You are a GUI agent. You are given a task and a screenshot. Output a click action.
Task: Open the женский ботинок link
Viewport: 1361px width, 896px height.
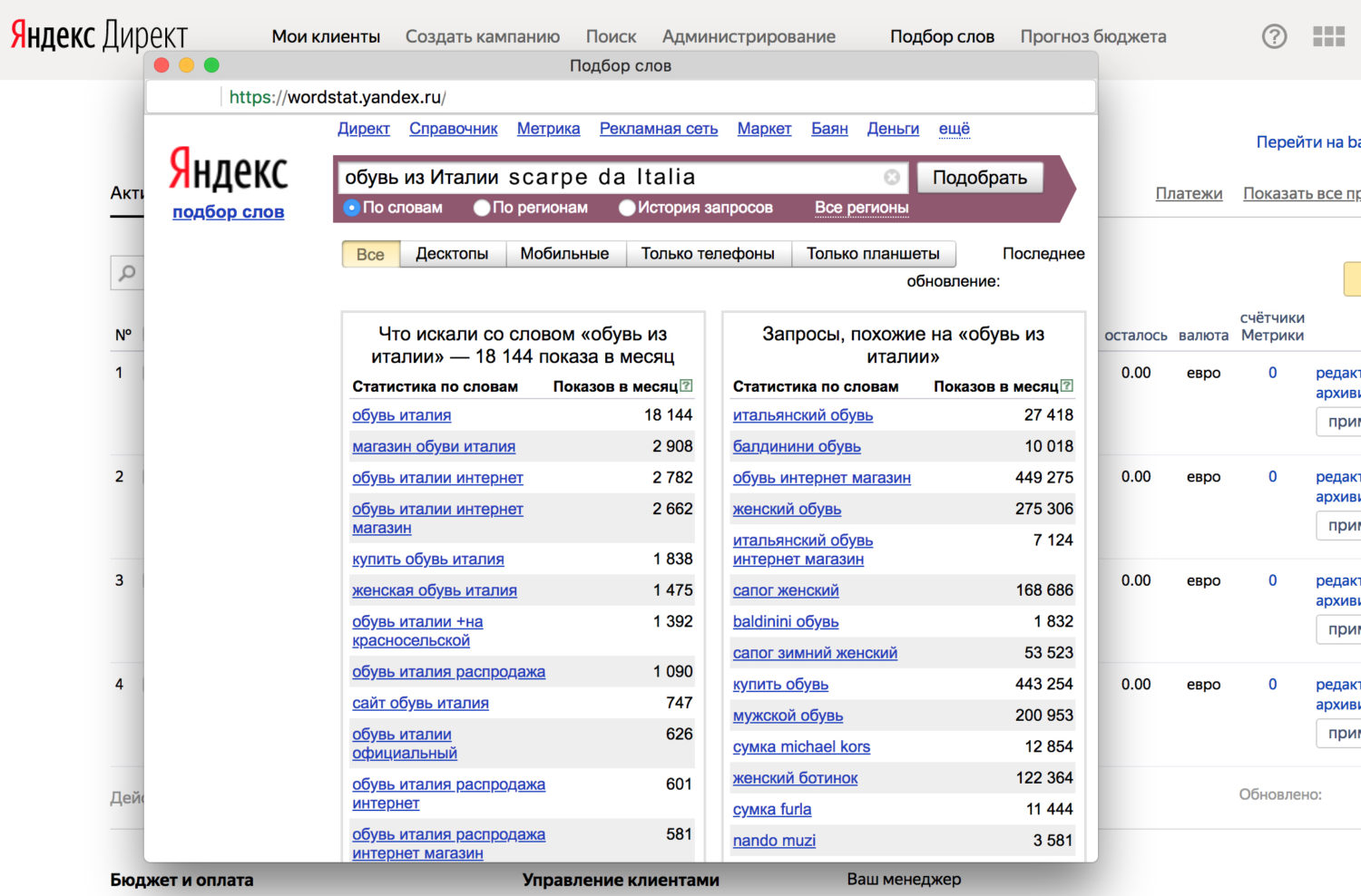pos(795,778)
